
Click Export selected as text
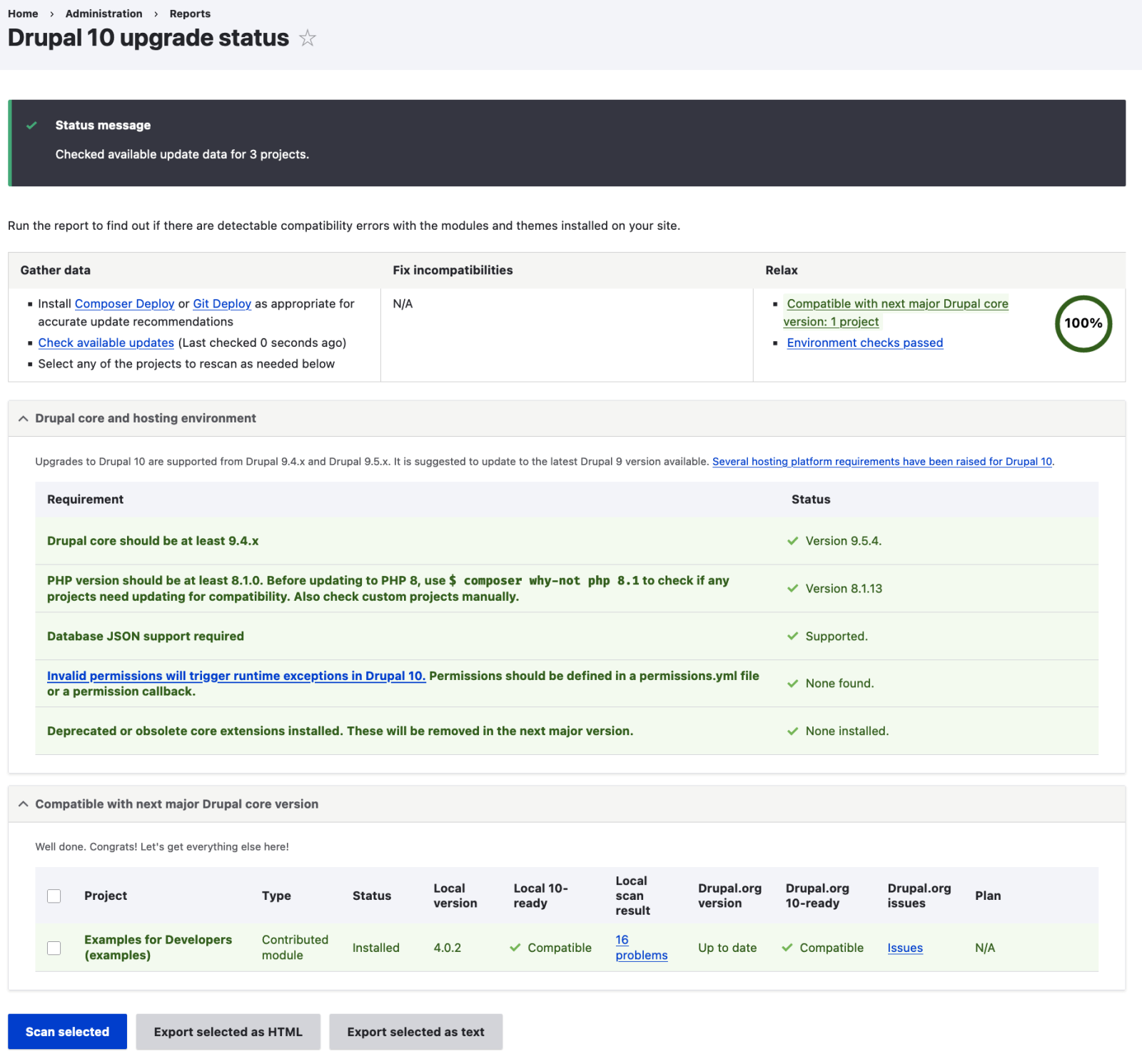(415, 1031)
